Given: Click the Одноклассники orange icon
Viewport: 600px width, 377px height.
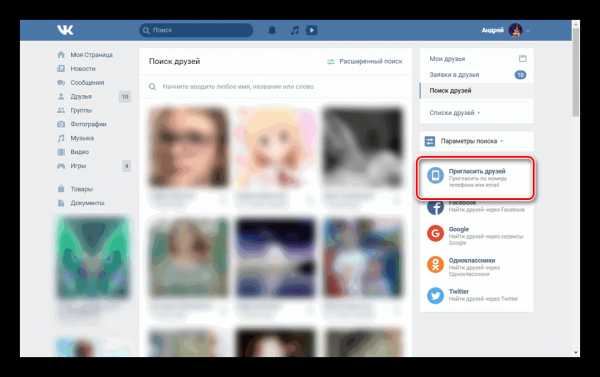Looking at the screenshot, I should [435, 264].
